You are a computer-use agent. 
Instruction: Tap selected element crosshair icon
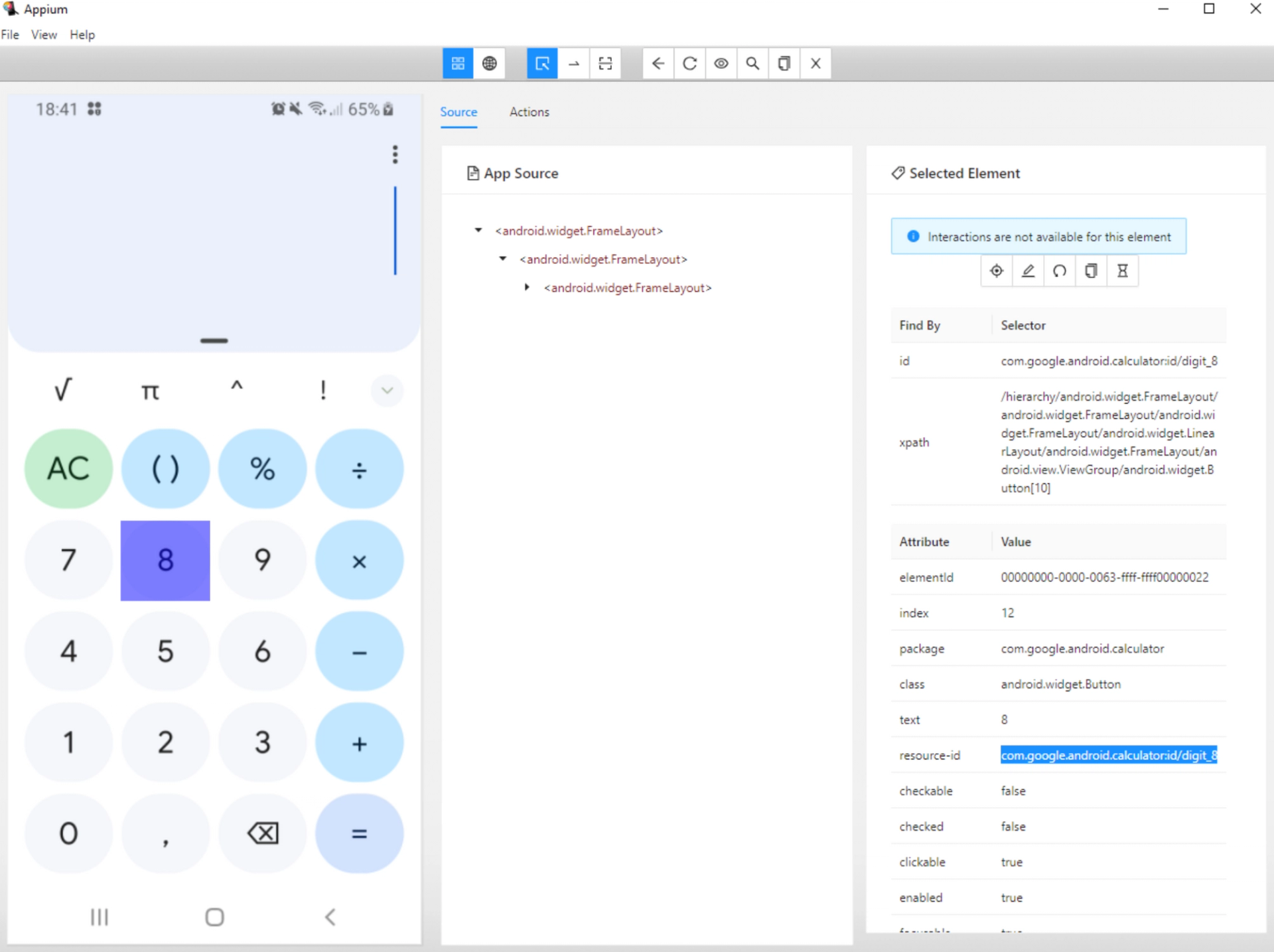tap(997, 271)
